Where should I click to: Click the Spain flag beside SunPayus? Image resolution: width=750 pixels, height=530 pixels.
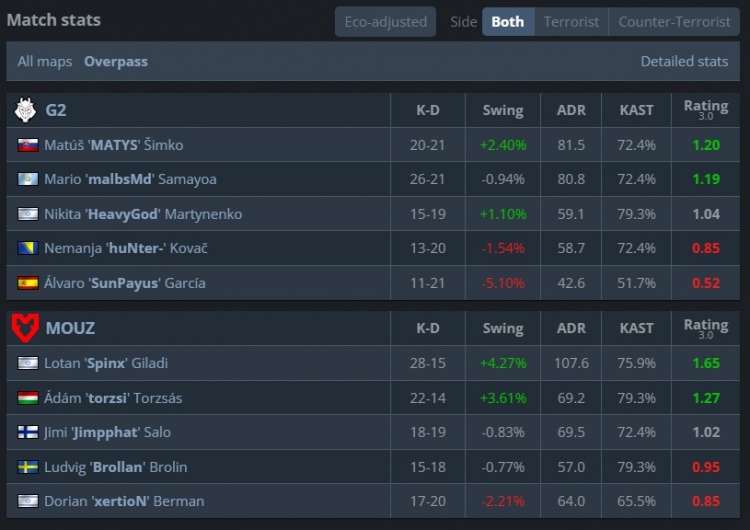[28, 283]
